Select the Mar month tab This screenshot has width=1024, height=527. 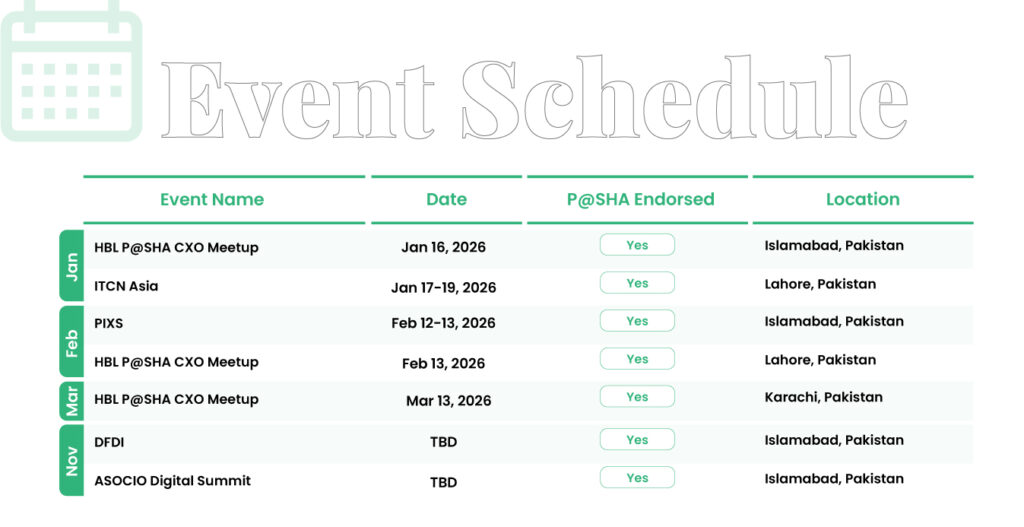point(71,399)
